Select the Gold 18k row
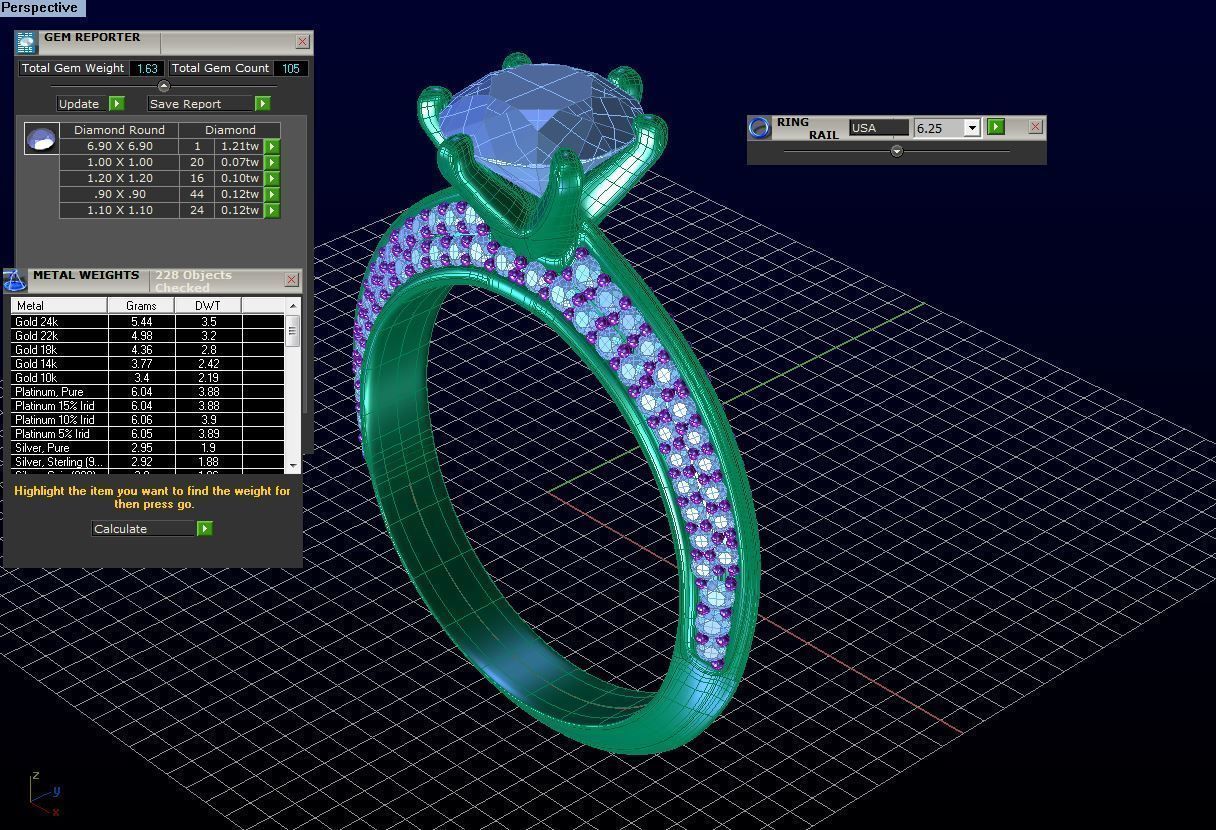1216x830 pixels. pyautogui.click(x=147, y=350)
